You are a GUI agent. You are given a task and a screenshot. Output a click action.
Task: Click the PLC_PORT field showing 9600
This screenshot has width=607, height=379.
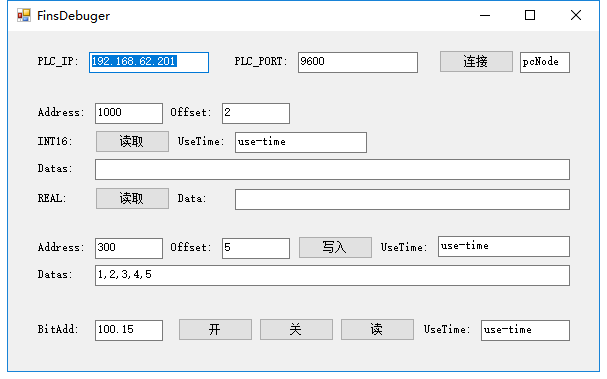click(358, 62)
